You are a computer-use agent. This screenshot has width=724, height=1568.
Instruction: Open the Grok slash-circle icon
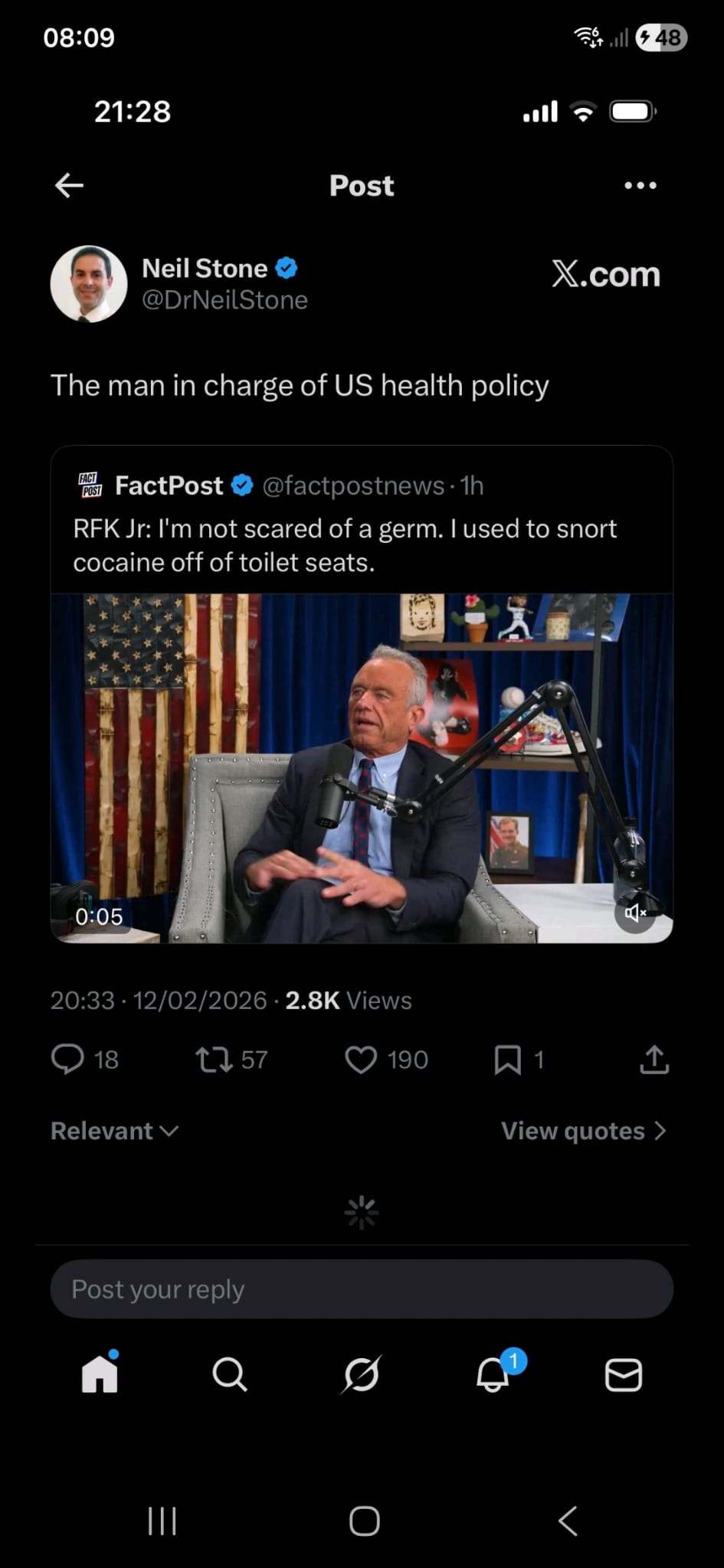pyautogui.click(x=361, y=1374)
